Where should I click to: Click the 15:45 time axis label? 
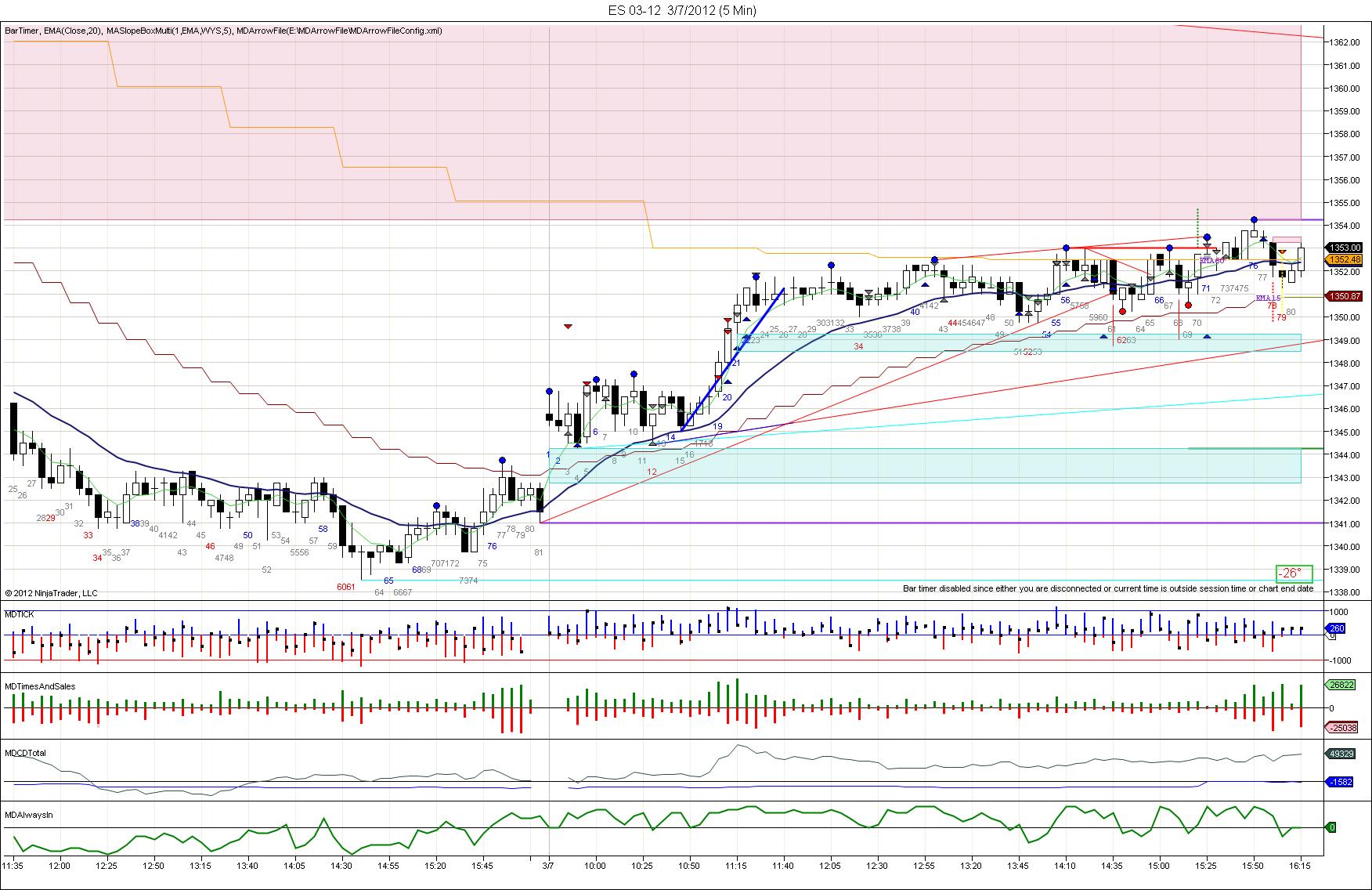click(x=482, y=866)
